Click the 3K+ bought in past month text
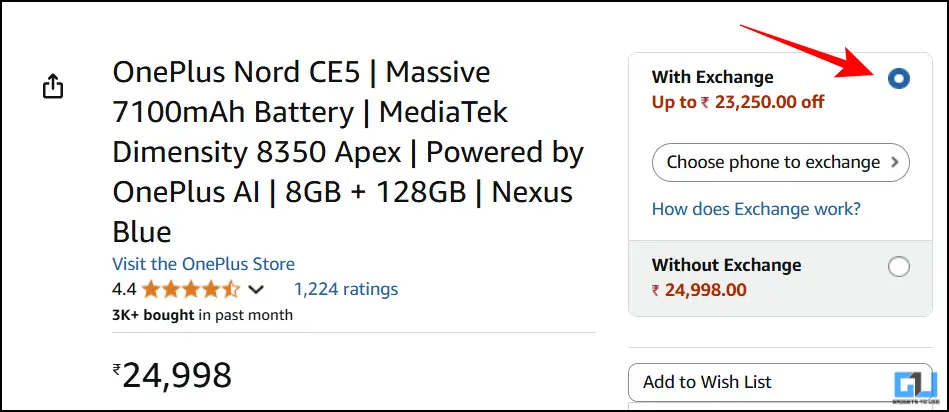 [x=203, y=315]
